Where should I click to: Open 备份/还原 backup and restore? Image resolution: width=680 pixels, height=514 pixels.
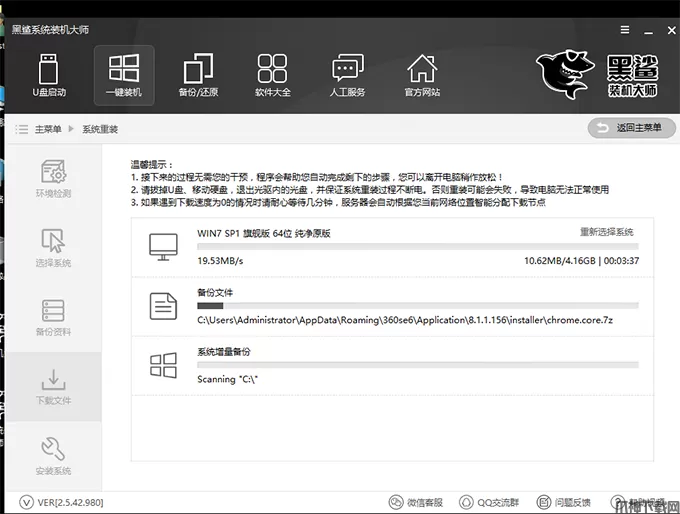tap(198, 75)
